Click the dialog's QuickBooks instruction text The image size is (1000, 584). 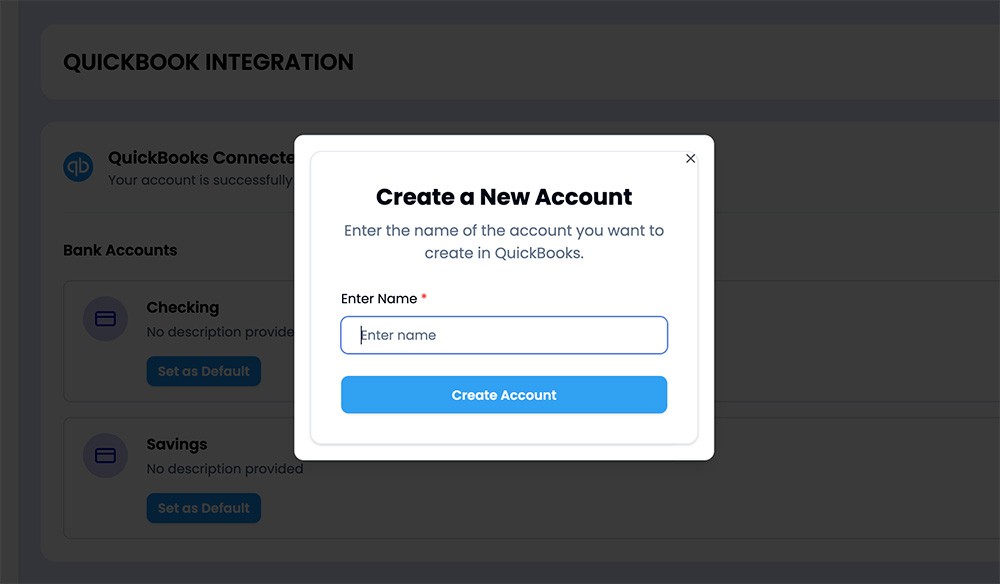point(504,242)
